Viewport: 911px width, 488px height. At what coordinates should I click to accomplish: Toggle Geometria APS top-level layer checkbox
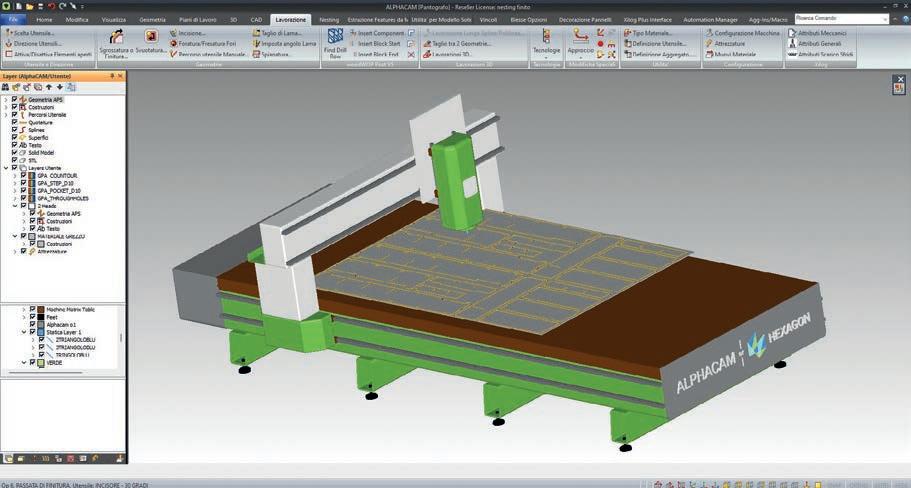[x=15, y=100]
